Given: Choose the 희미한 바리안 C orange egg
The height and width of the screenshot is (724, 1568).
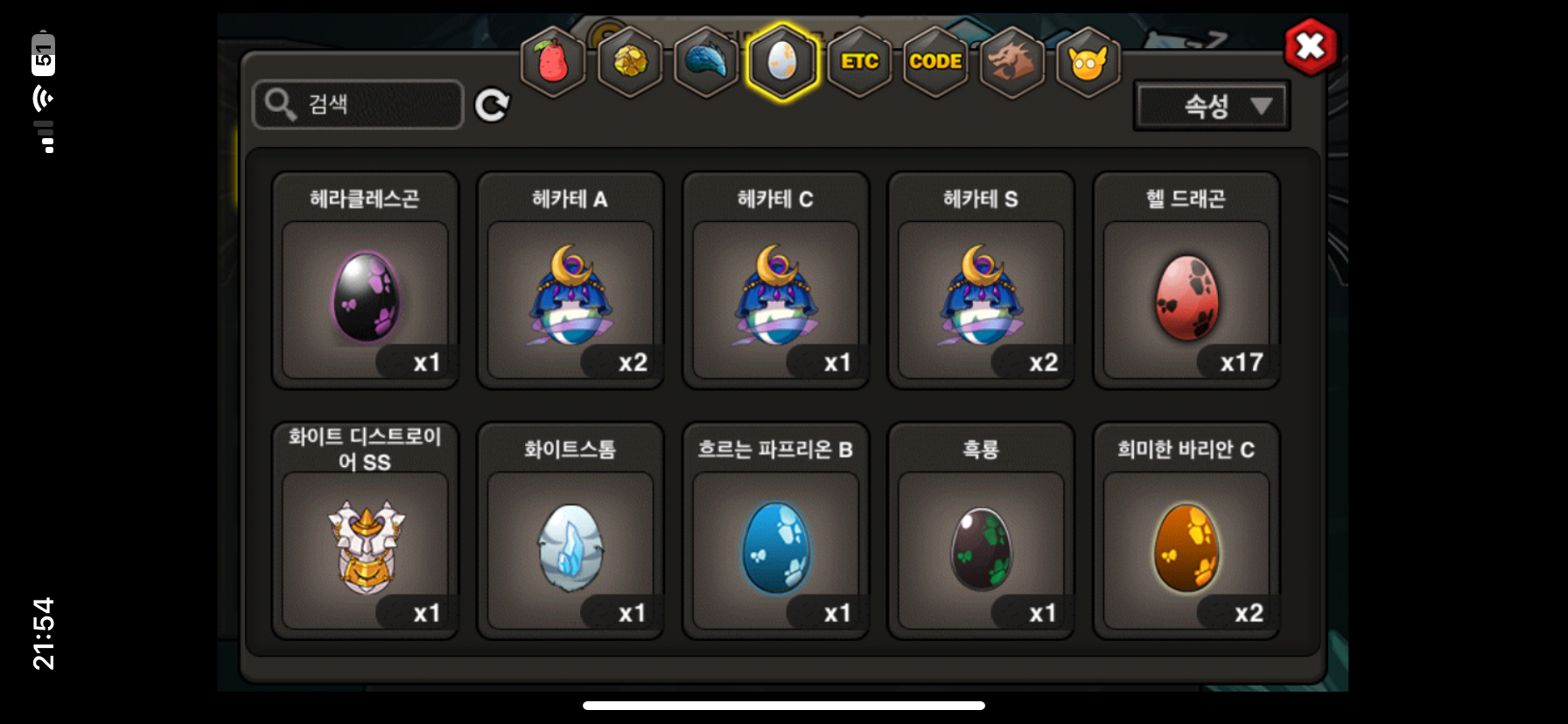Looking at the screenshot, I should (1186, 531).
